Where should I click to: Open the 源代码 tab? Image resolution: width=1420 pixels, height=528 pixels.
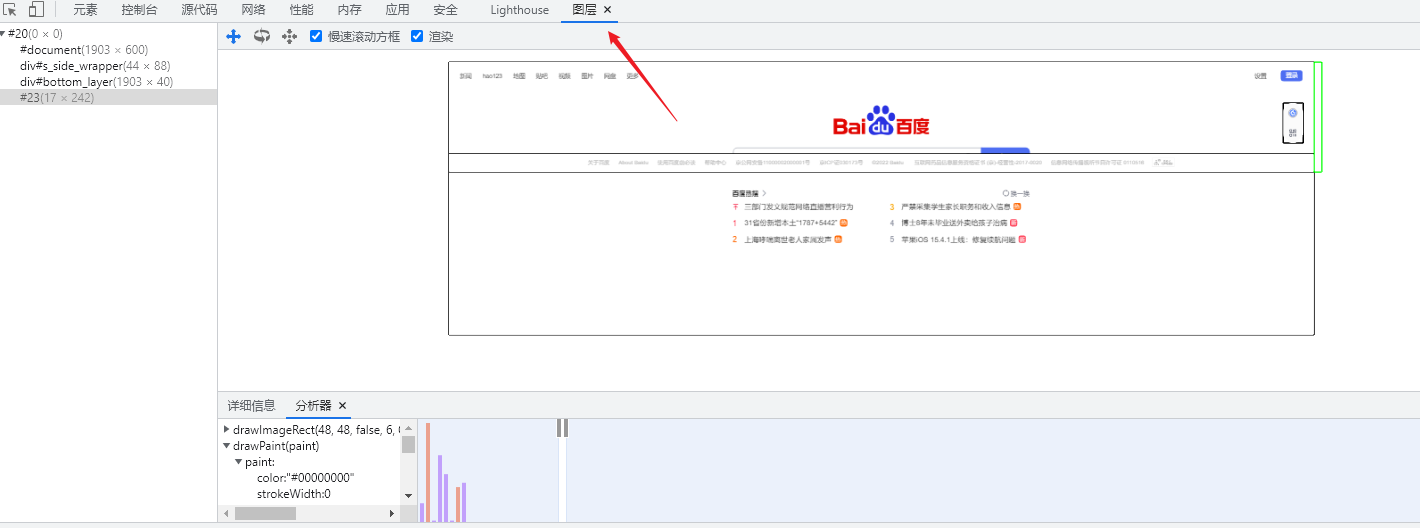pyautogui.click(x=199, y=10)
